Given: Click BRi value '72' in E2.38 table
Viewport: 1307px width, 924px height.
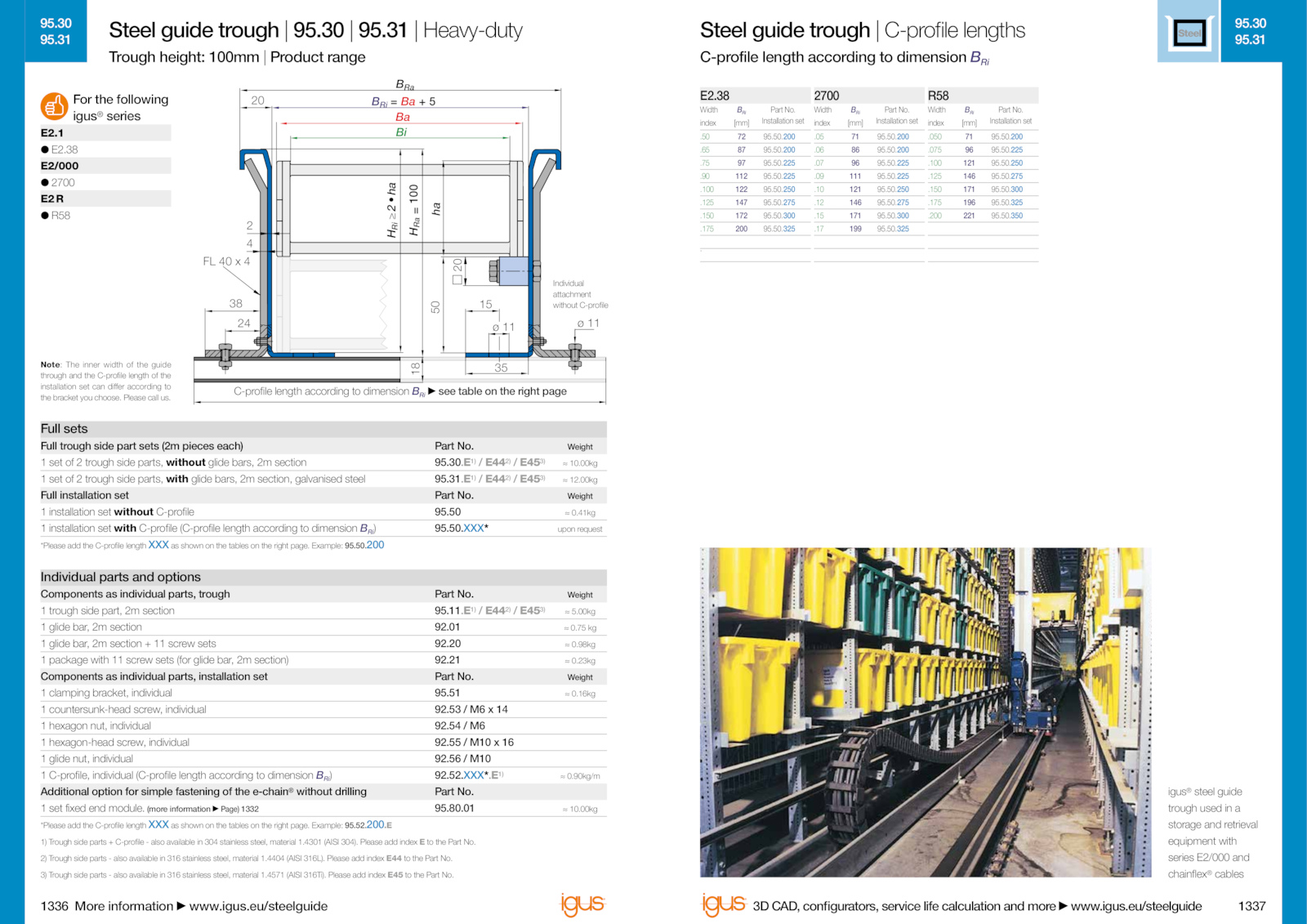Looking at the screenshot, I should coord(742,137).
